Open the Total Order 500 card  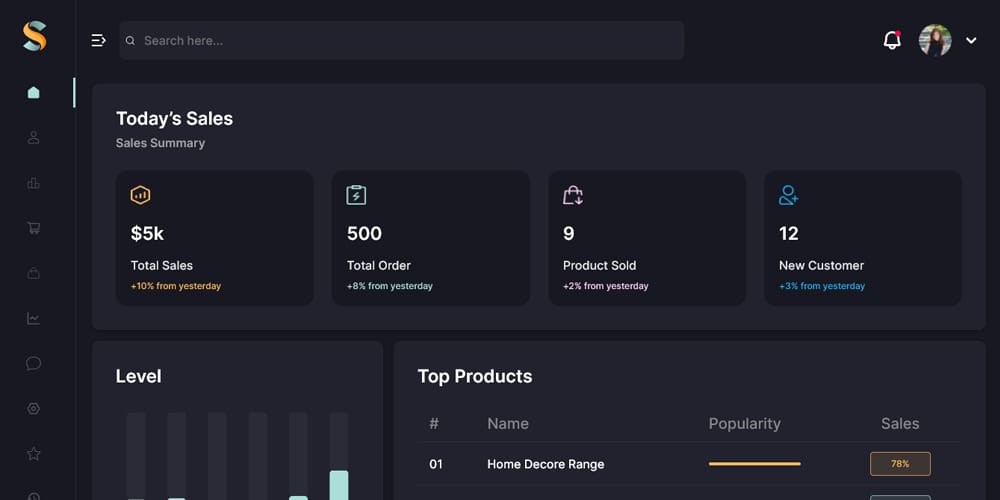[430, 238]
